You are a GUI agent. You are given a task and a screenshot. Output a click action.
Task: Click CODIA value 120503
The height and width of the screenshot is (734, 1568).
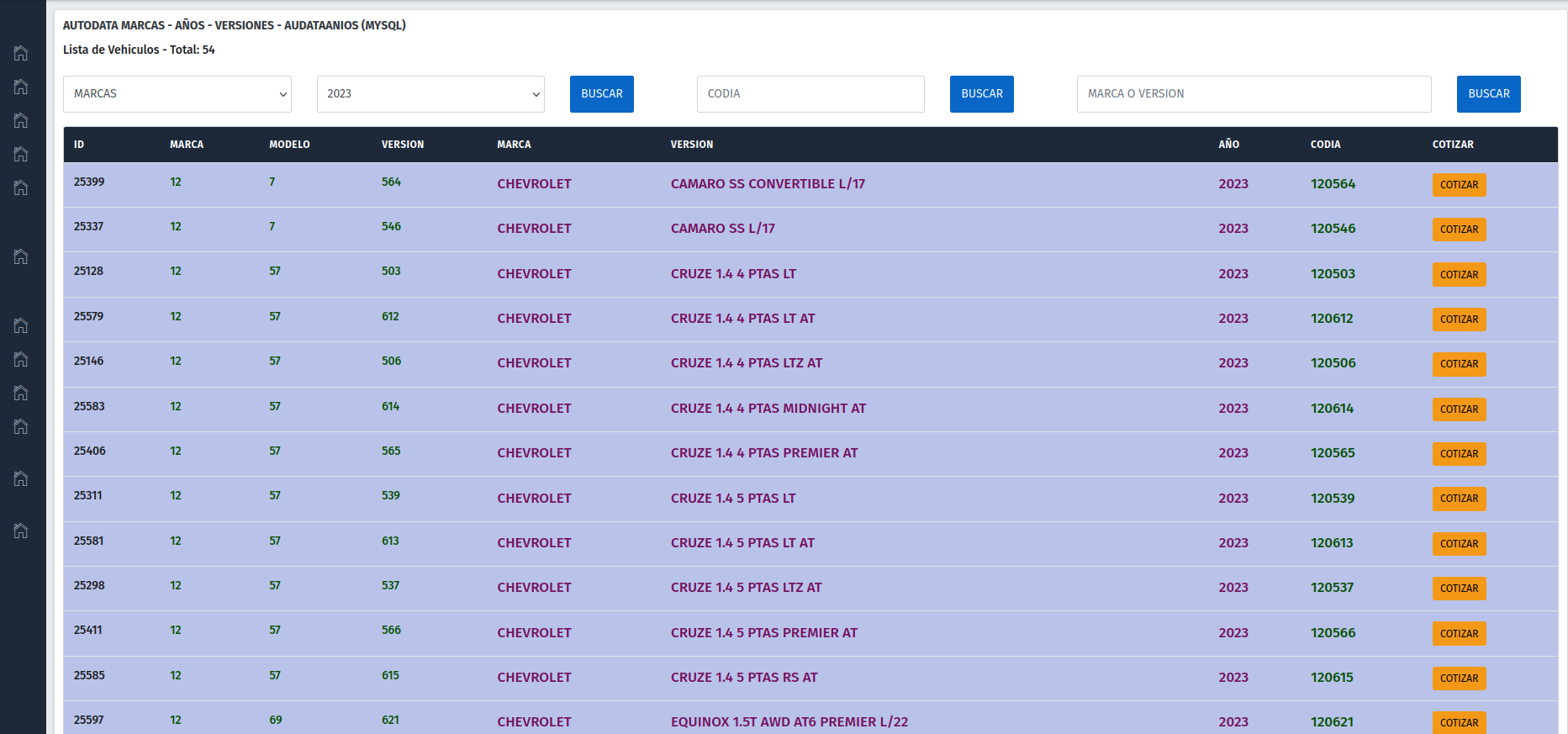[x=1333, y=273]
